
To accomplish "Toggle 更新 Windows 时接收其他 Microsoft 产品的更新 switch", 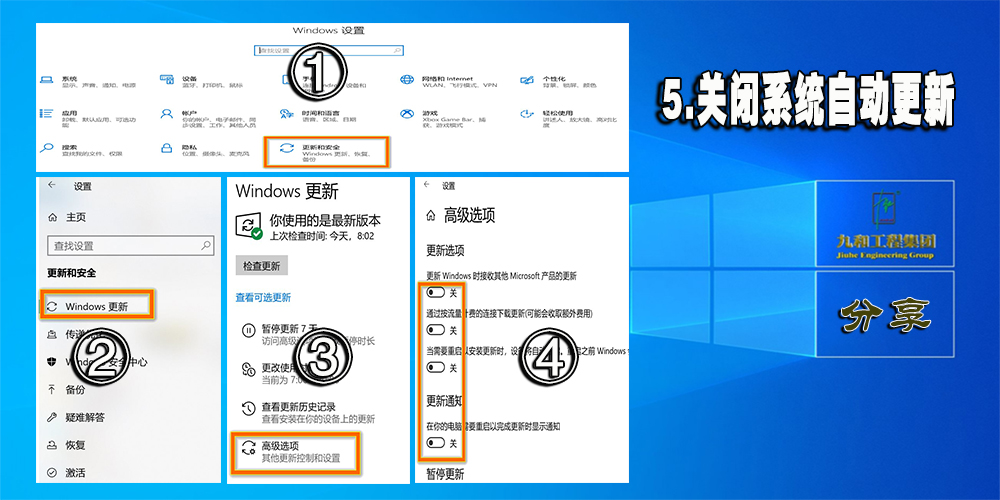I will [x=436, y=292].
